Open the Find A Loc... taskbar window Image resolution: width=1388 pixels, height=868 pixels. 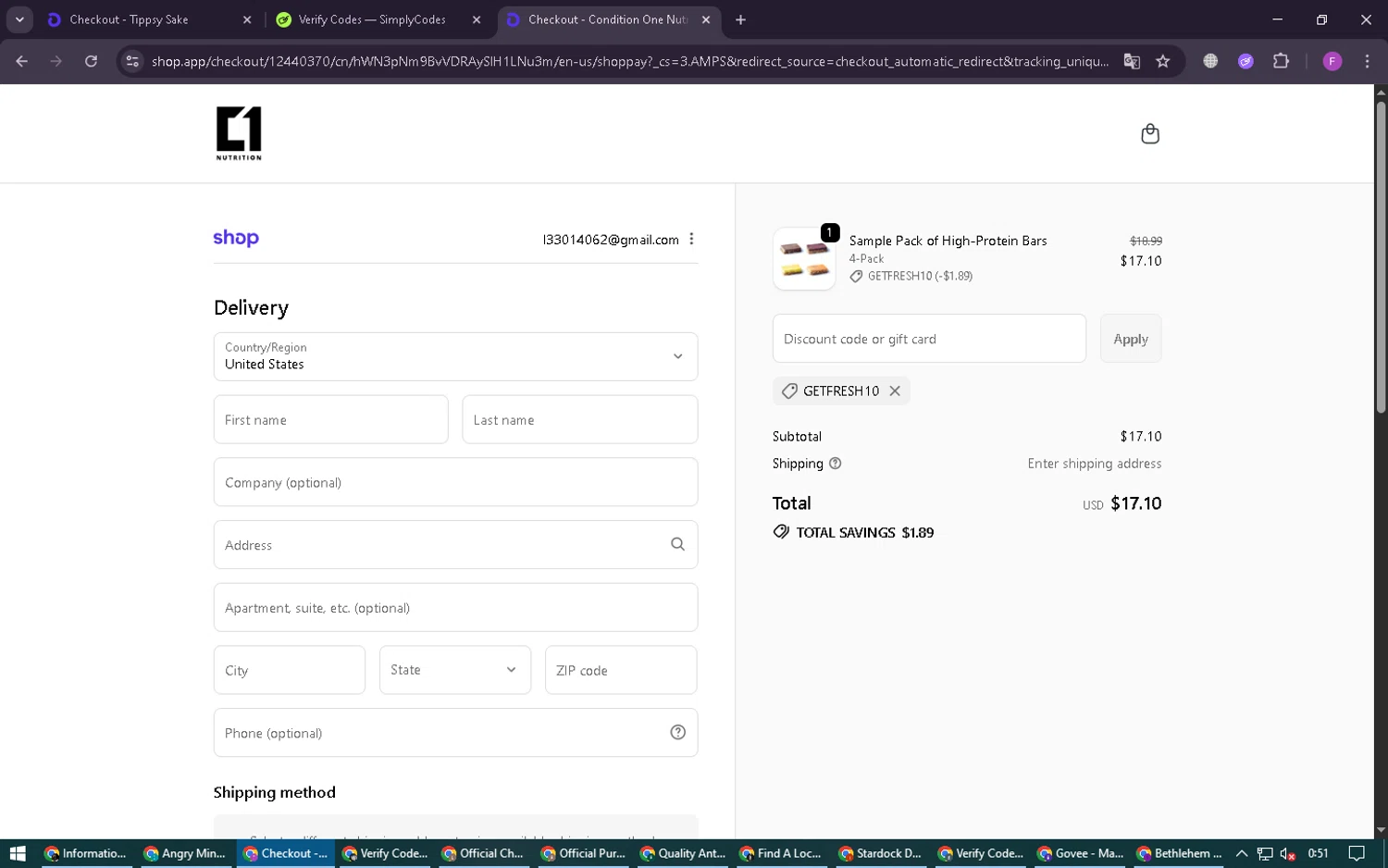[x=781, y=853]
